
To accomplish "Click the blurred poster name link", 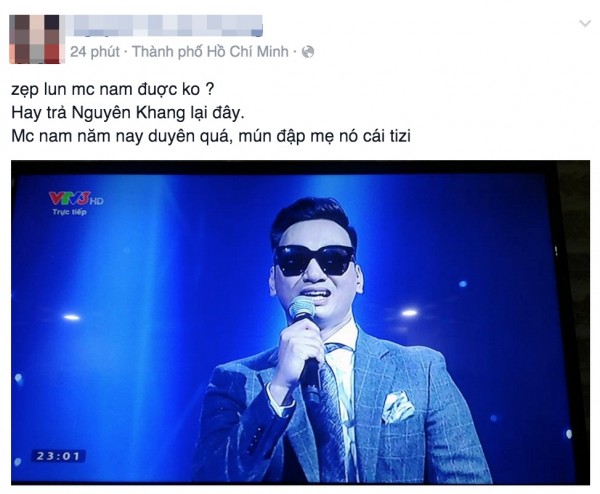I will click(166, 25).
